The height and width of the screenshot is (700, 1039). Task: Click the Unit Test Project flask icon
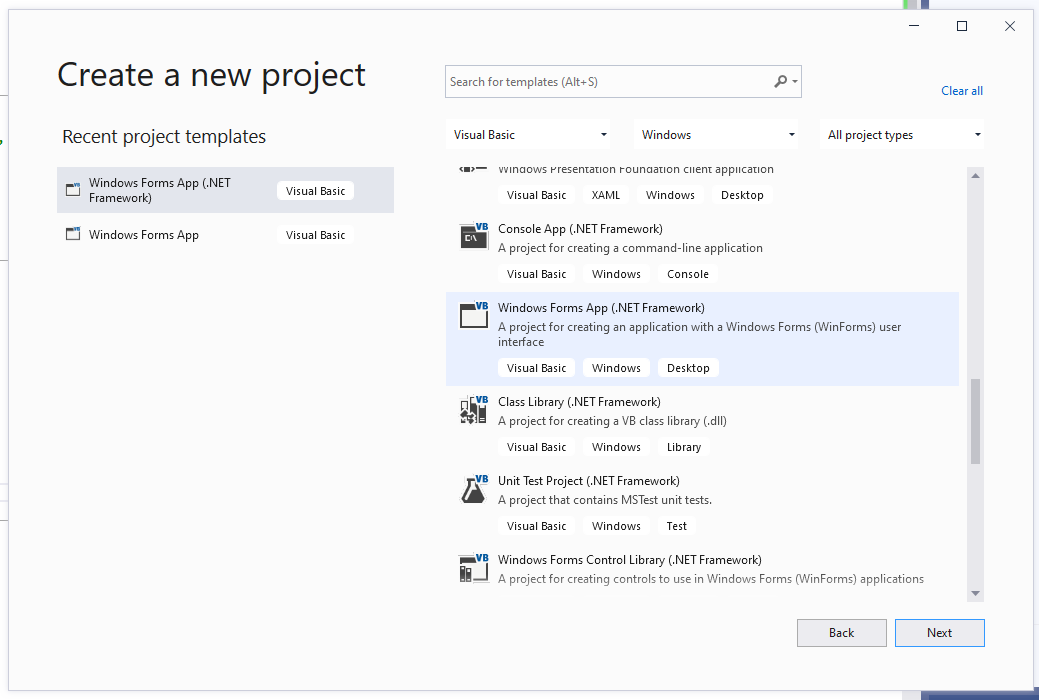pos(473,488)
